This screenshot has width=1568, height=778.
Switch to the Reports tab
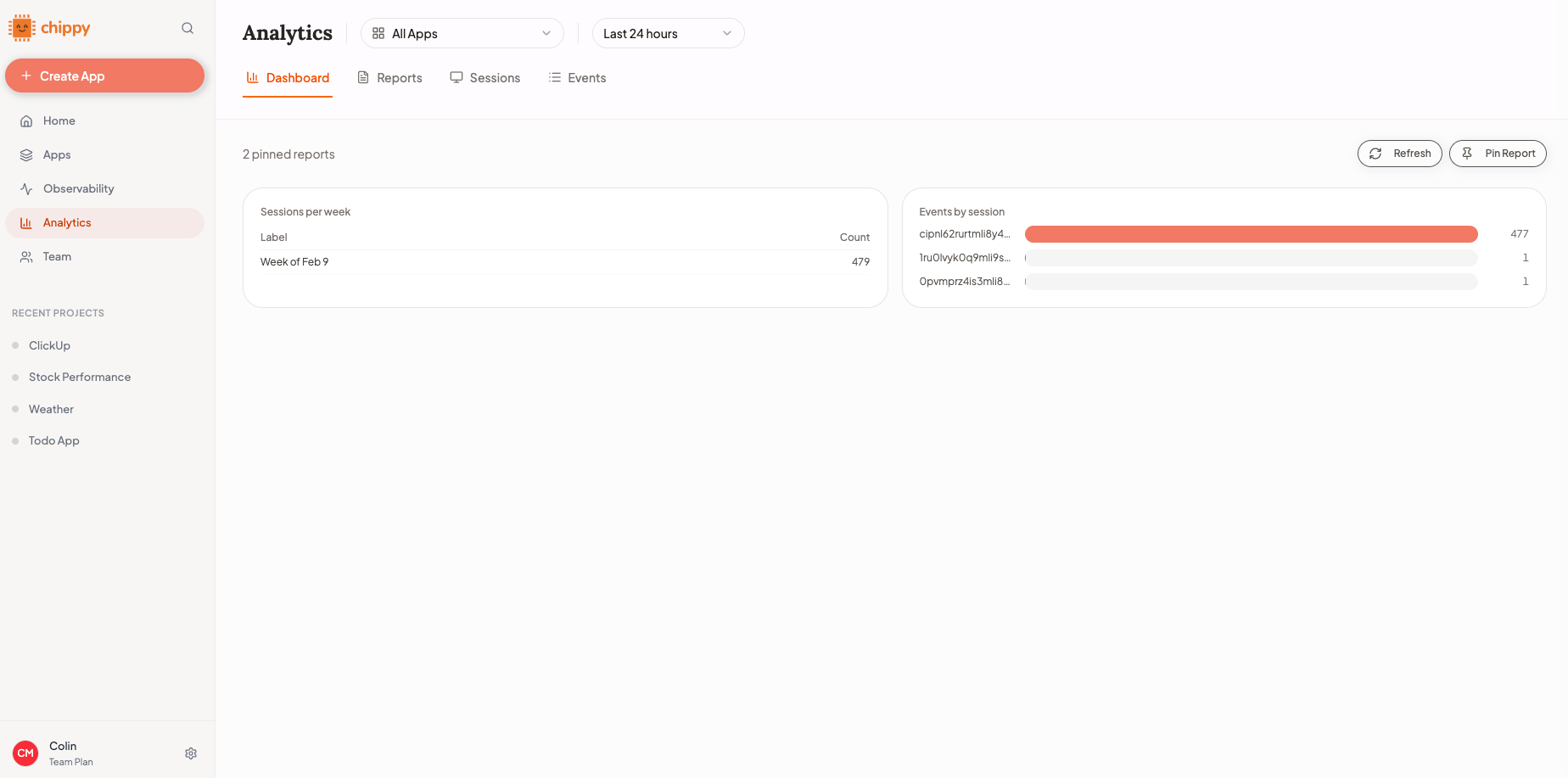pos(389,78)
